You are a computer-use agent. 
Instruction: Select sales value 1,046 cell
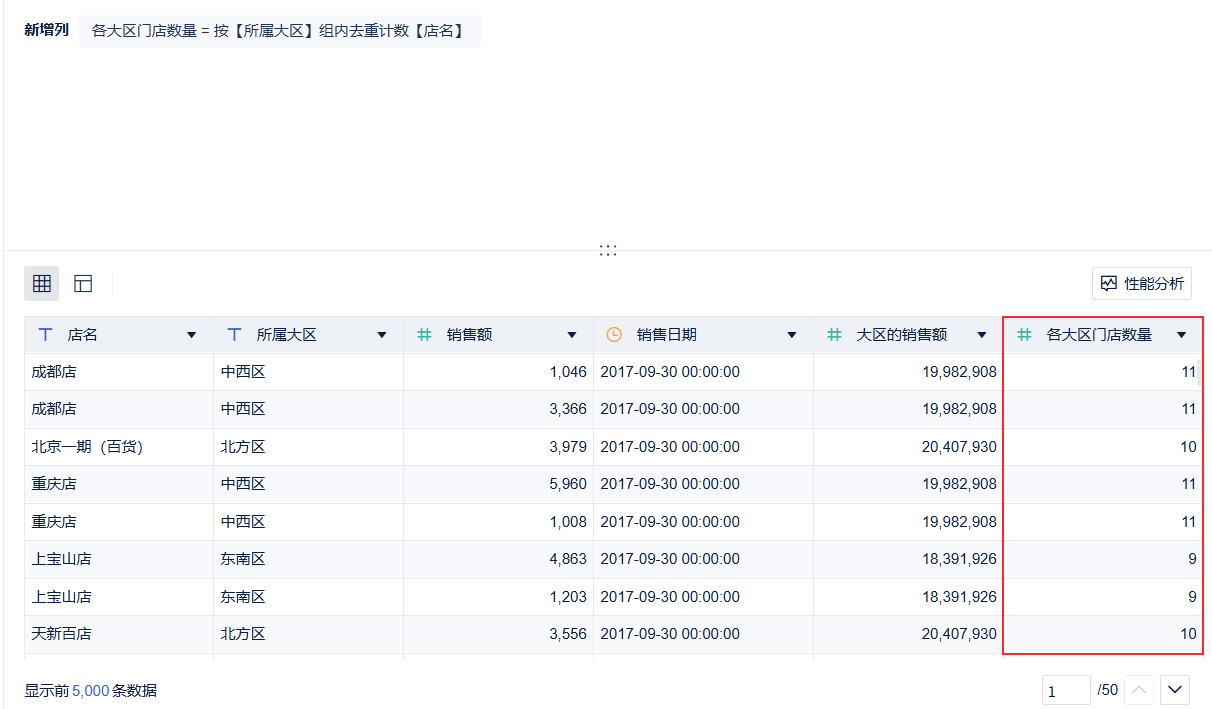tap(498, 372)
